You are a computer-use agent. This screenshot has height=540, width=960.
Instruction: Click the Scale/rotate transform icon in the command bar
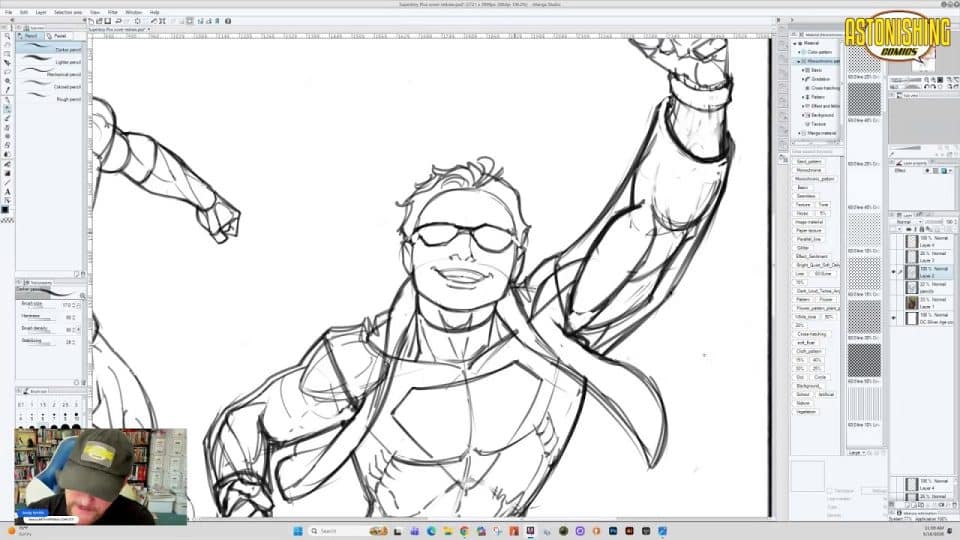(162, 21)
